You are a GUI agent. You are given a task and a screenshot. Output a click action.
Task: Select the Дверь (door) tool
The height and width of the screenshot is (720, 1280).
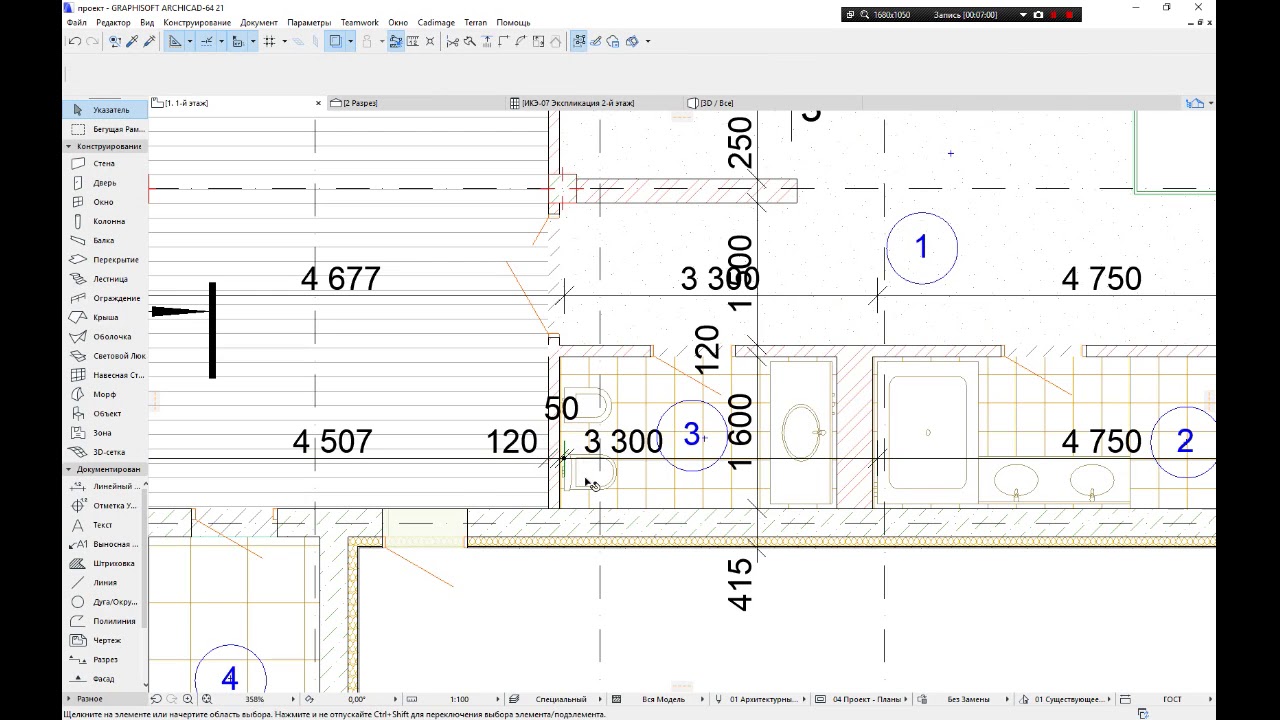[x=105, y=183]
